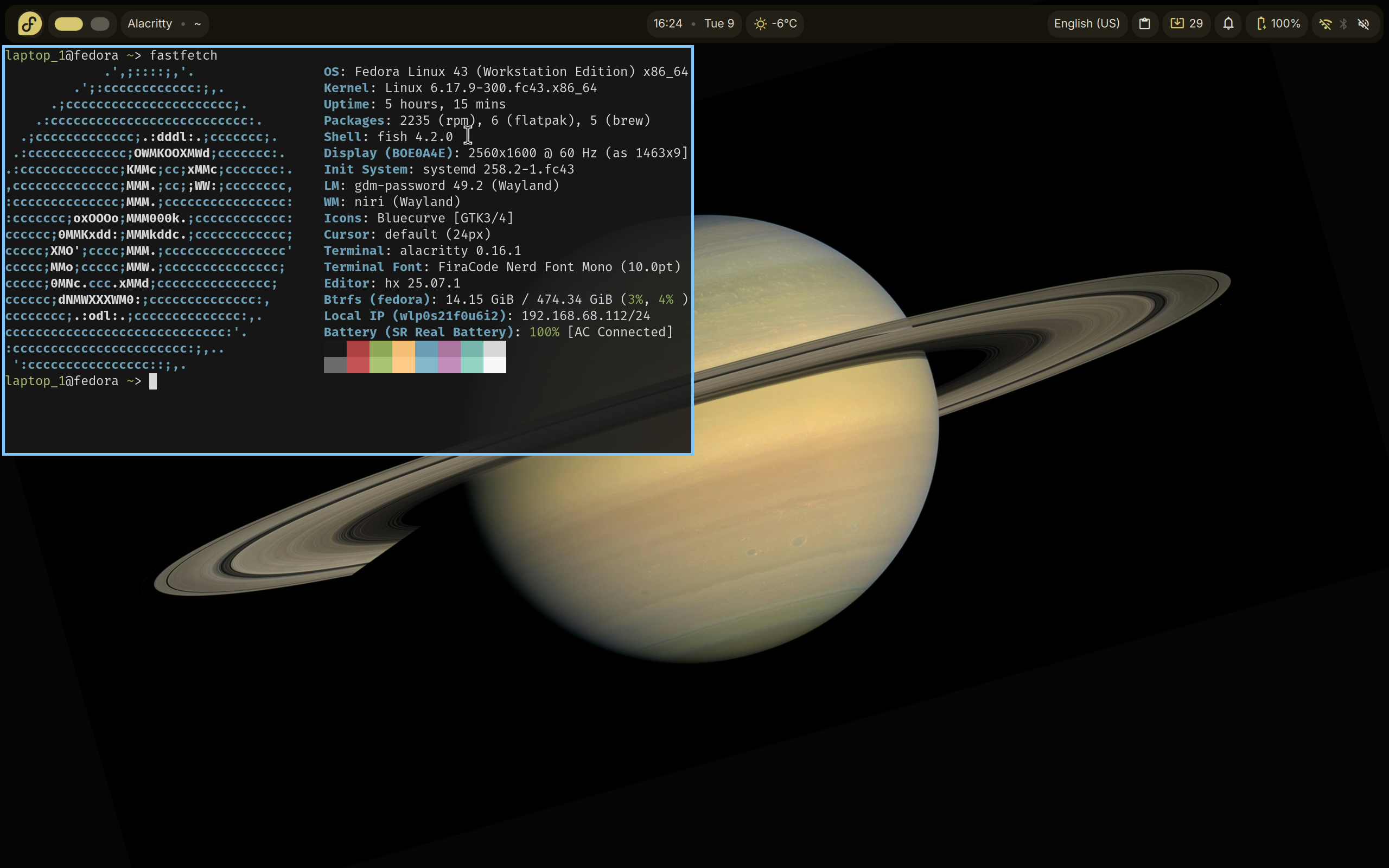Open the 29 pending updates indicator
Viewport: 1389px width, 868px height.
tap(1187, 23)
